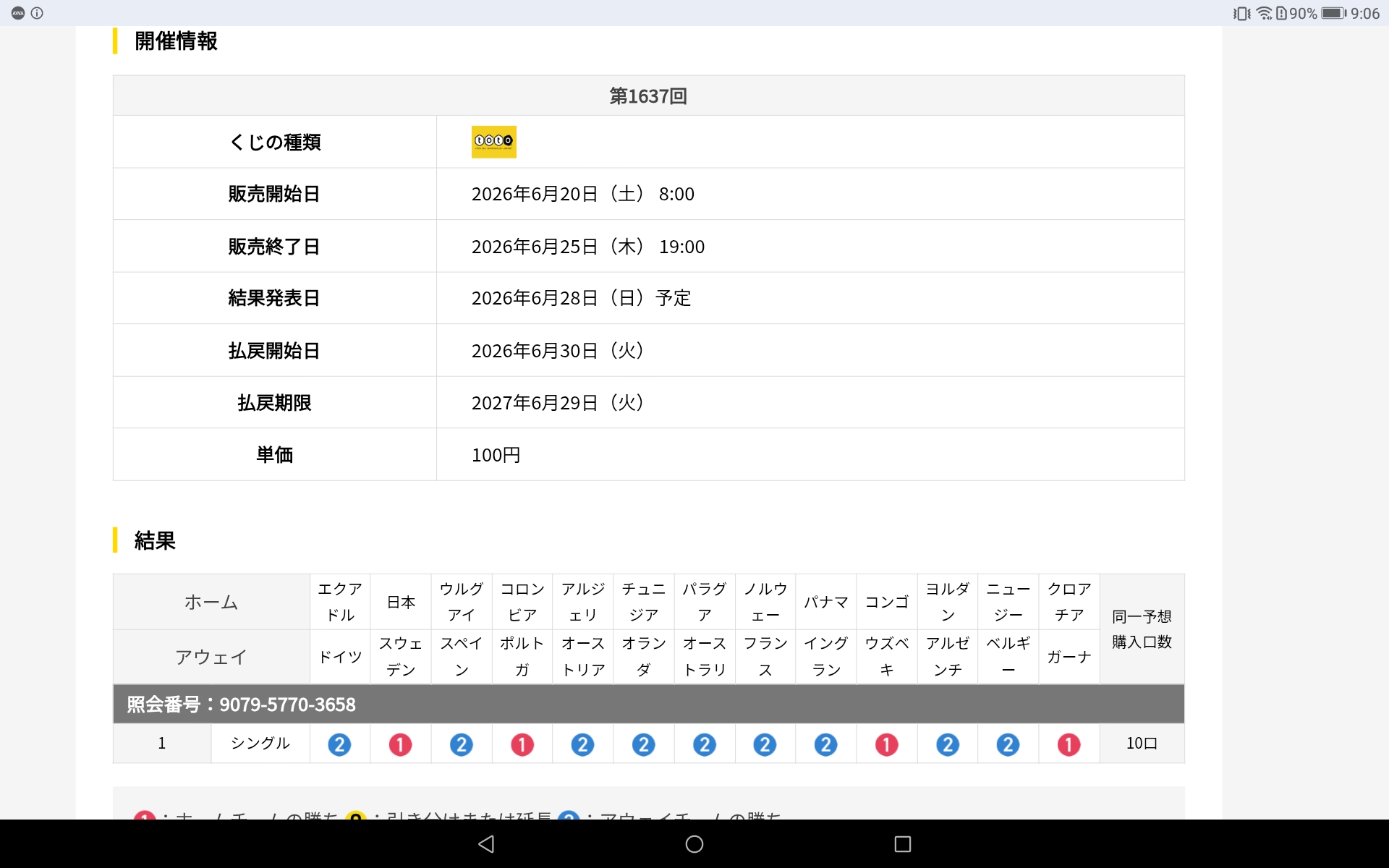Click the blue 2 icon under アルジェリ column

point(582,744)
